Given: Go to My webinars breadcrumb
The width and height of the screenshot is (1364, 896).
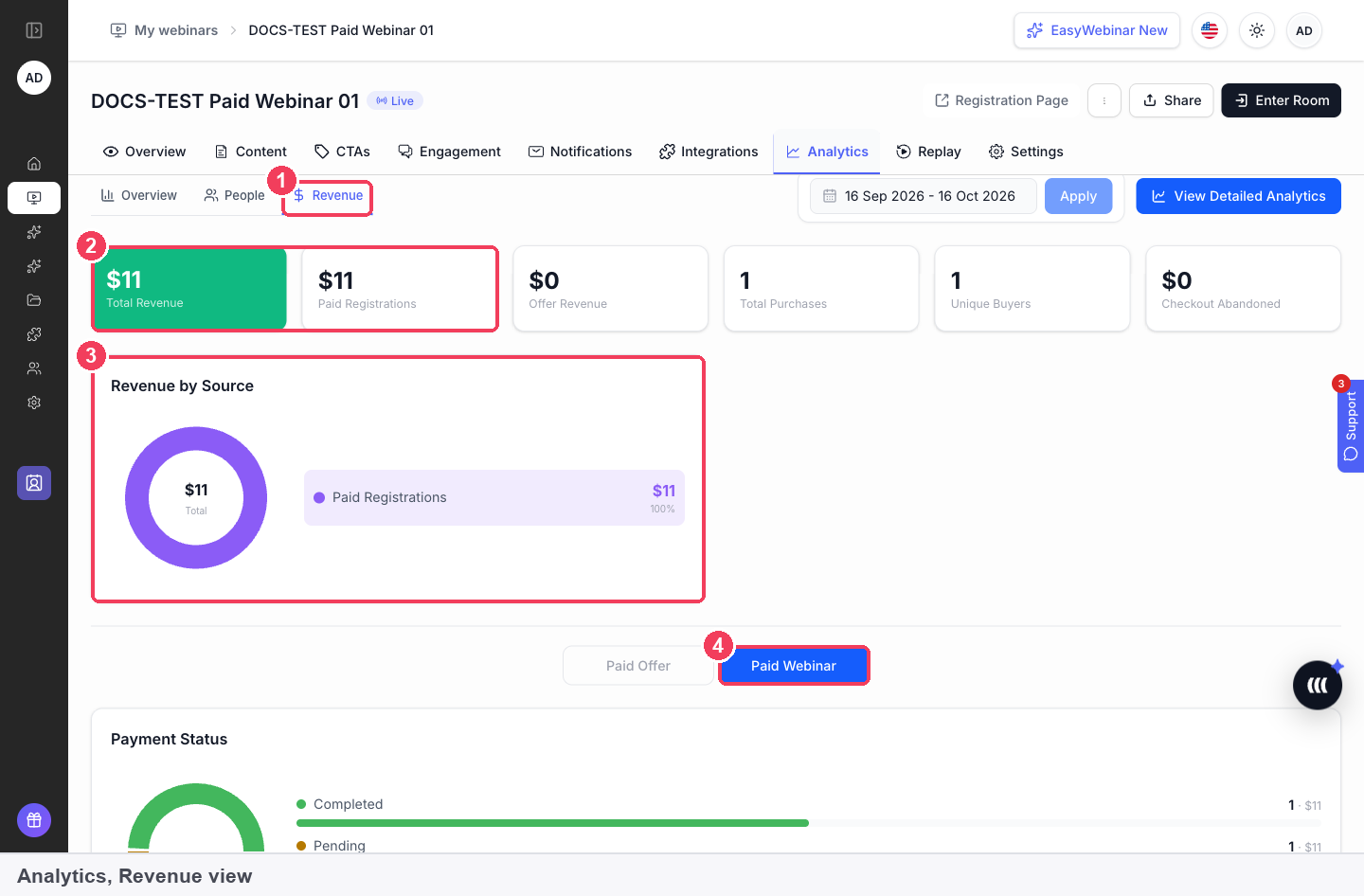Looking at the screenshot, I should click(x=165, y=30).
